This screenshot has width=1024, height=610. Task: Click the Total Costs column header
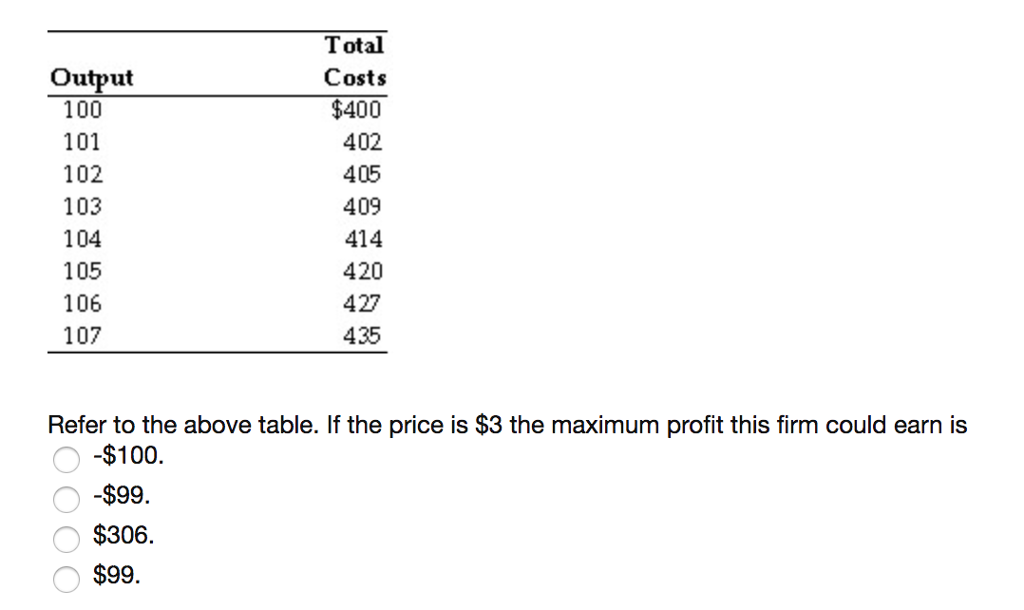(x=355, y=61)
